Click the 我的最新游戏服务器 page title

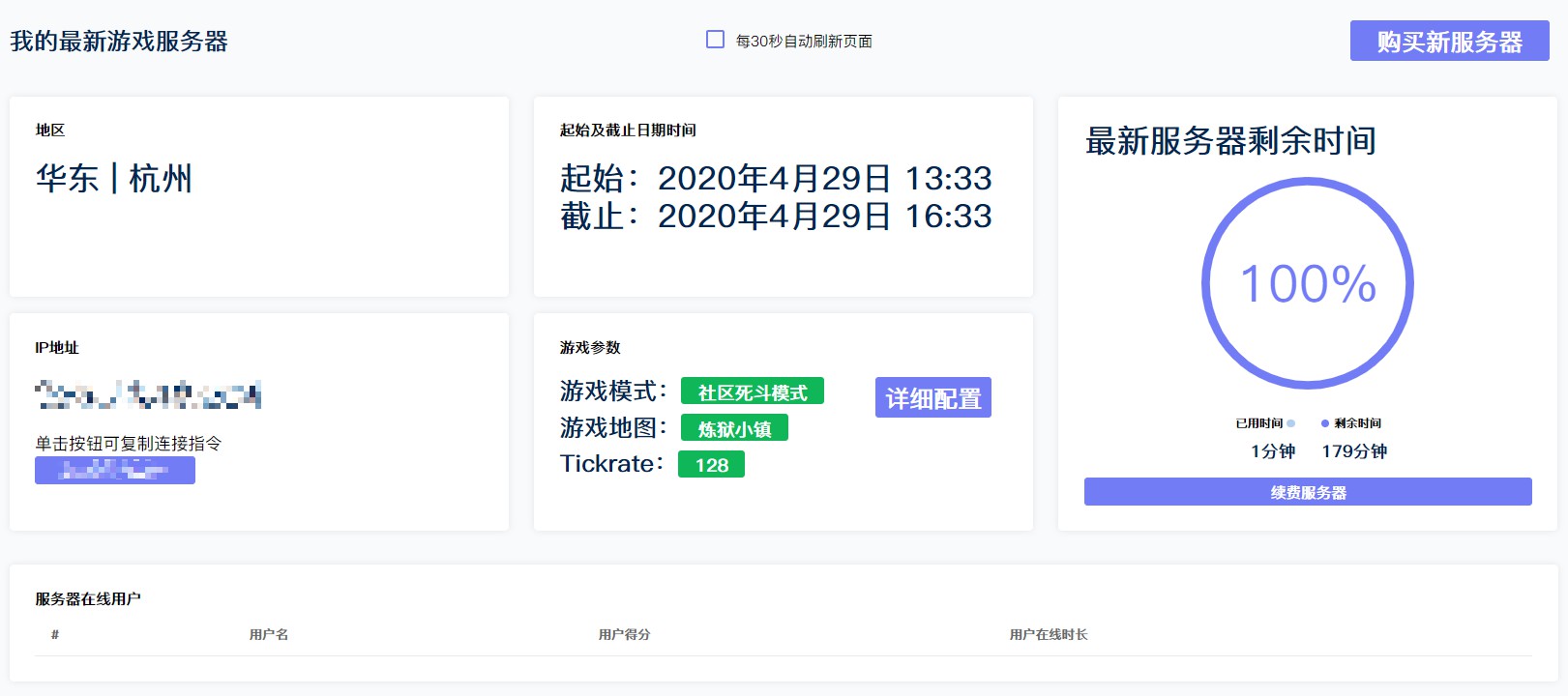point(119,42)
